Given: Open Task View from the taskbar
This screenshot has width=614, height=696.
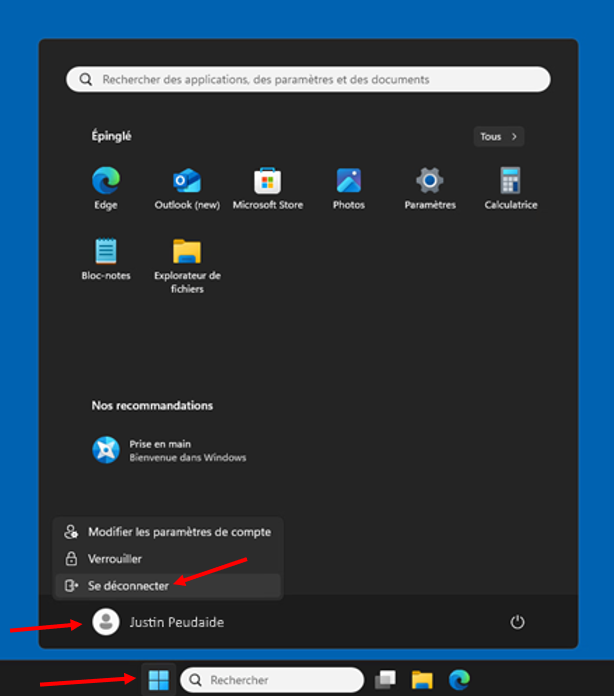Looking at the screenshot, I should point(385,680).
